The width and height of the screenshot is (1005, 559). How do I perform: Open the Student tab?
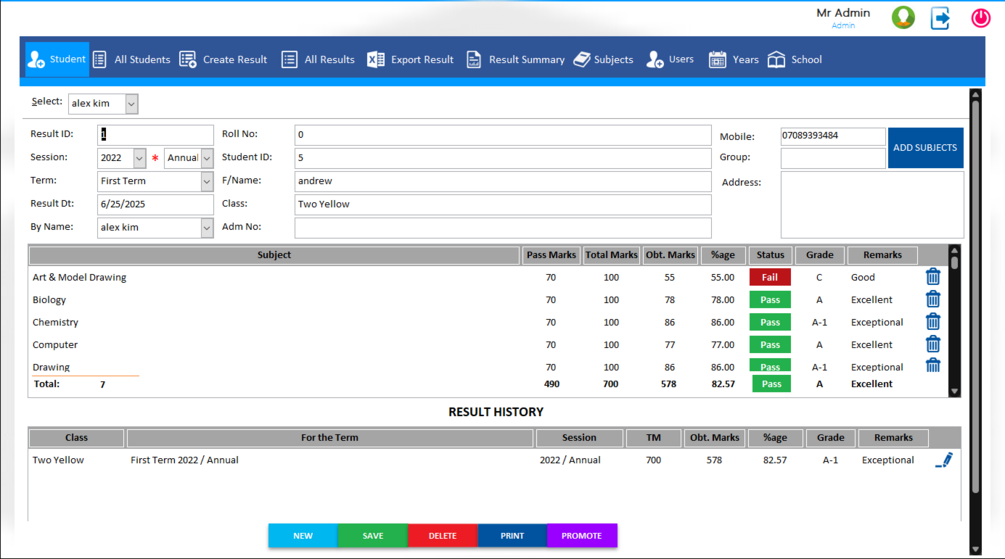pyautogui.click(x=57, y=60)
